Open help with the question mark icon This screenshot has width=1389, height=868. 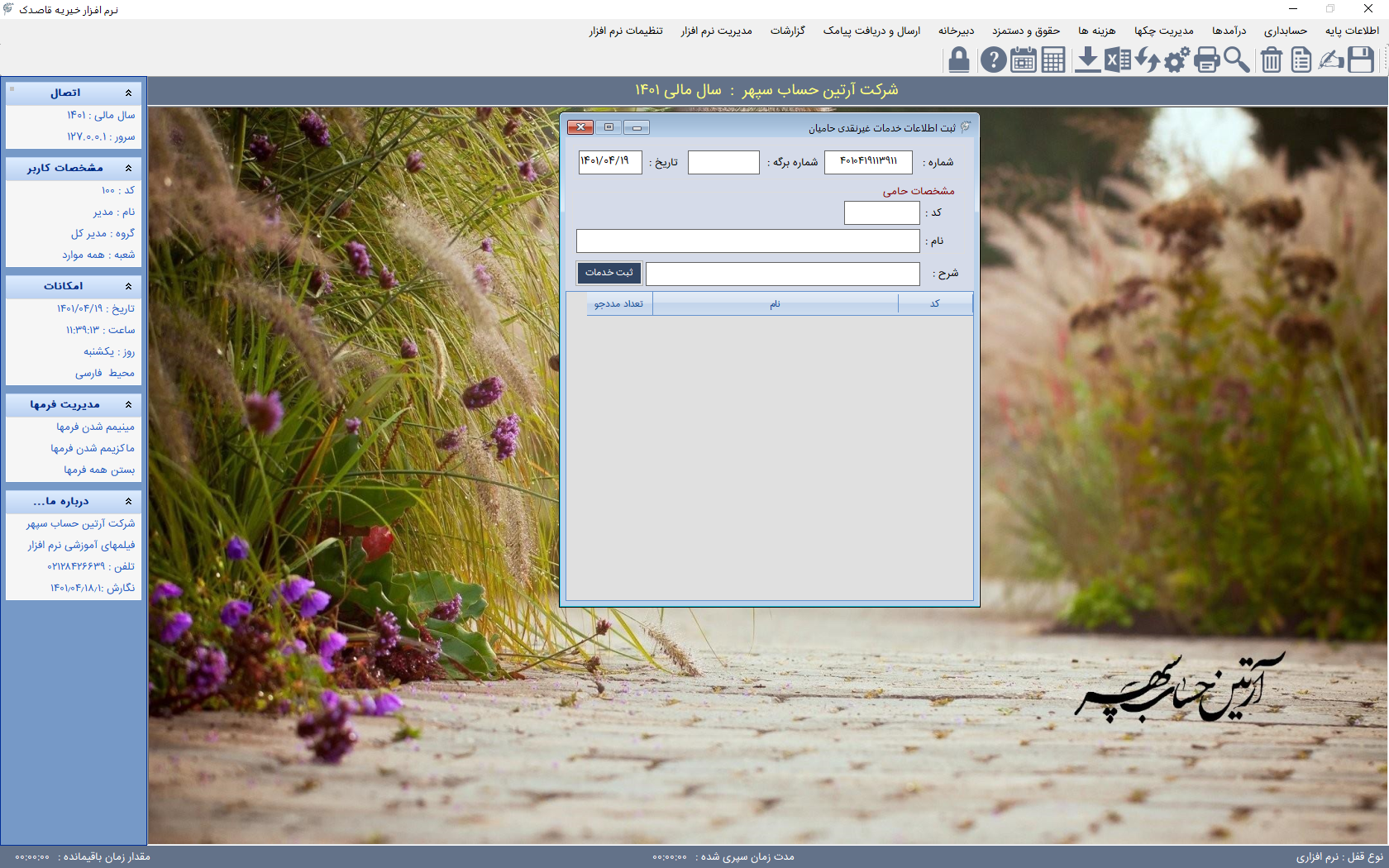click(x=993, y=60)
